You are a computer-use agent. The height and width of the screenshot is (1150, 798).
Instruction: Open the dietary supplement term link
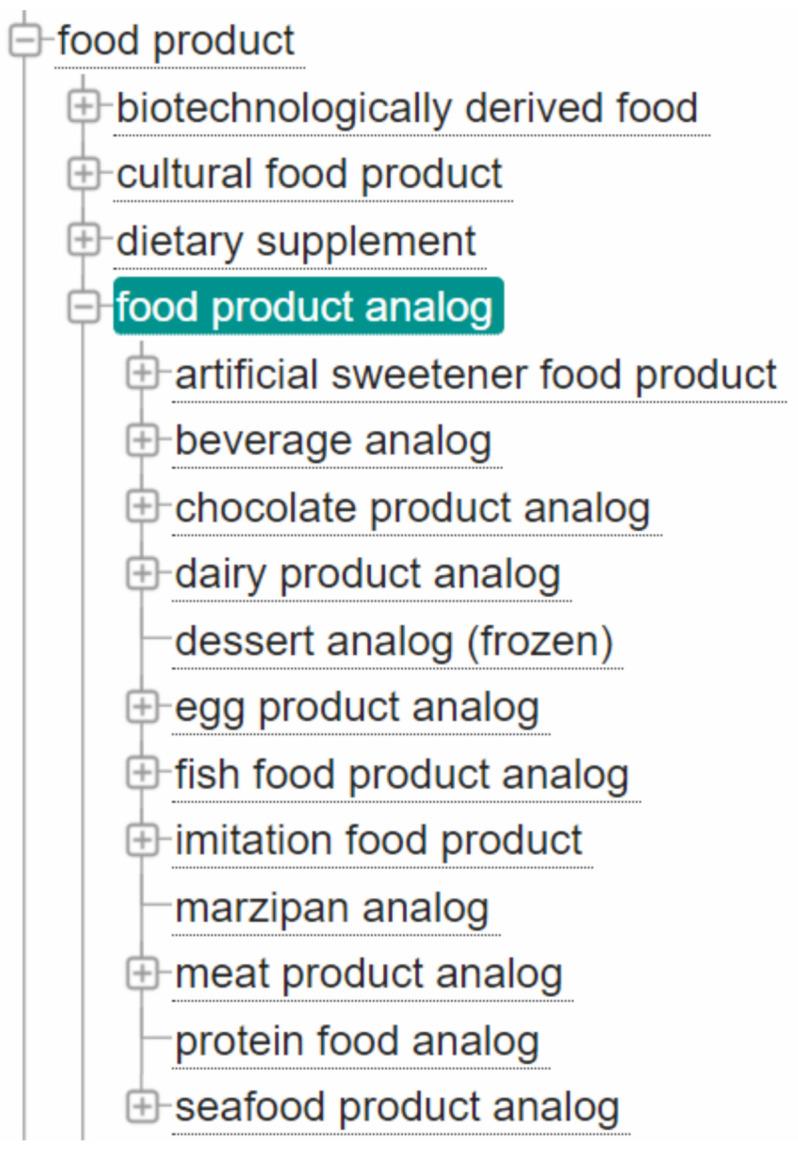coord(296,242)
